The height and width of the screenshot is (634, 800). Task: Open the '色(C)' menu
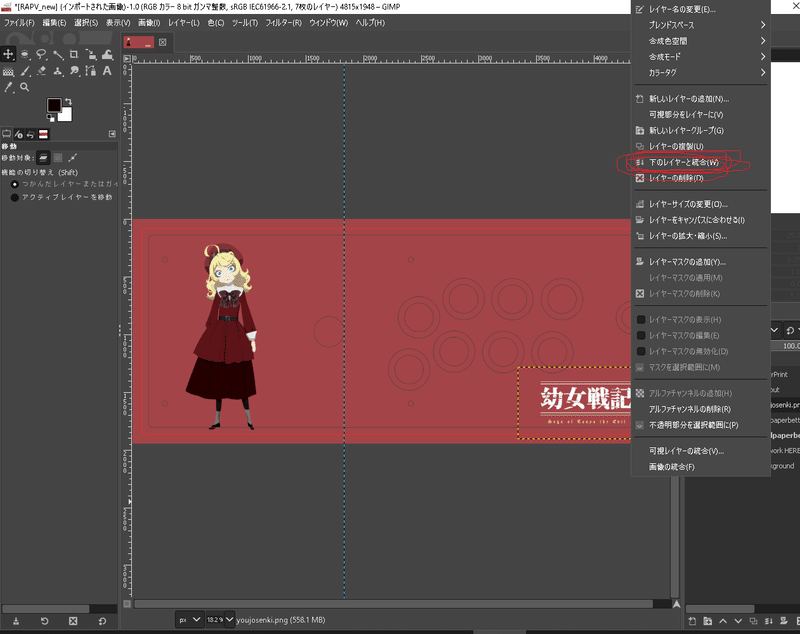216,23
